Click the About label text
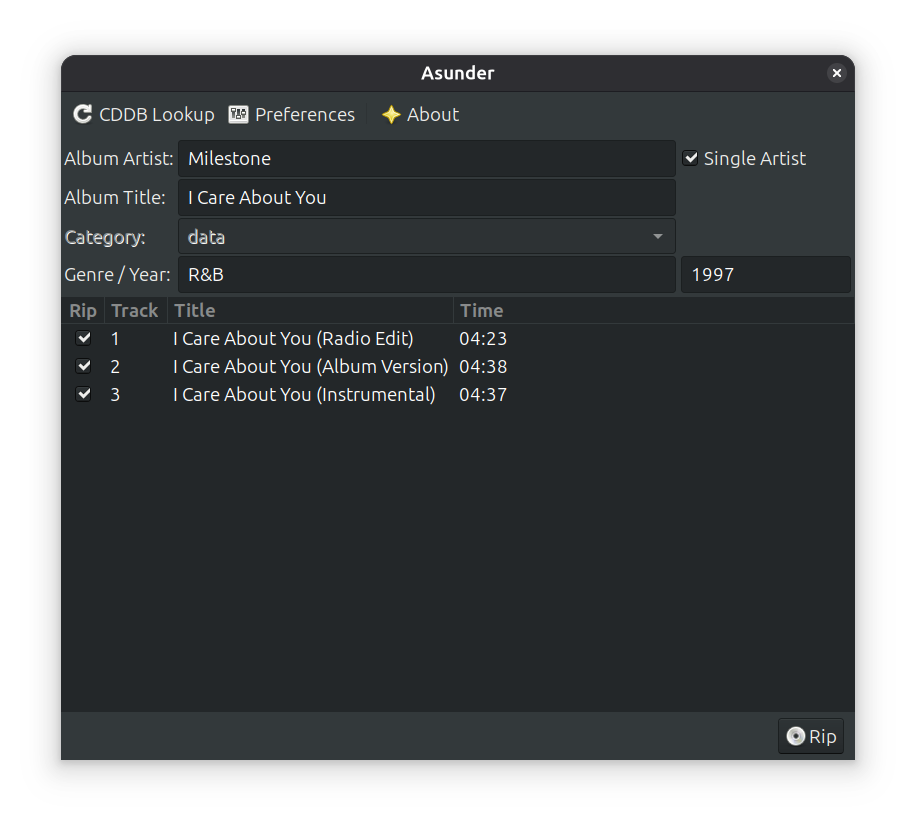 coord(433,114)
